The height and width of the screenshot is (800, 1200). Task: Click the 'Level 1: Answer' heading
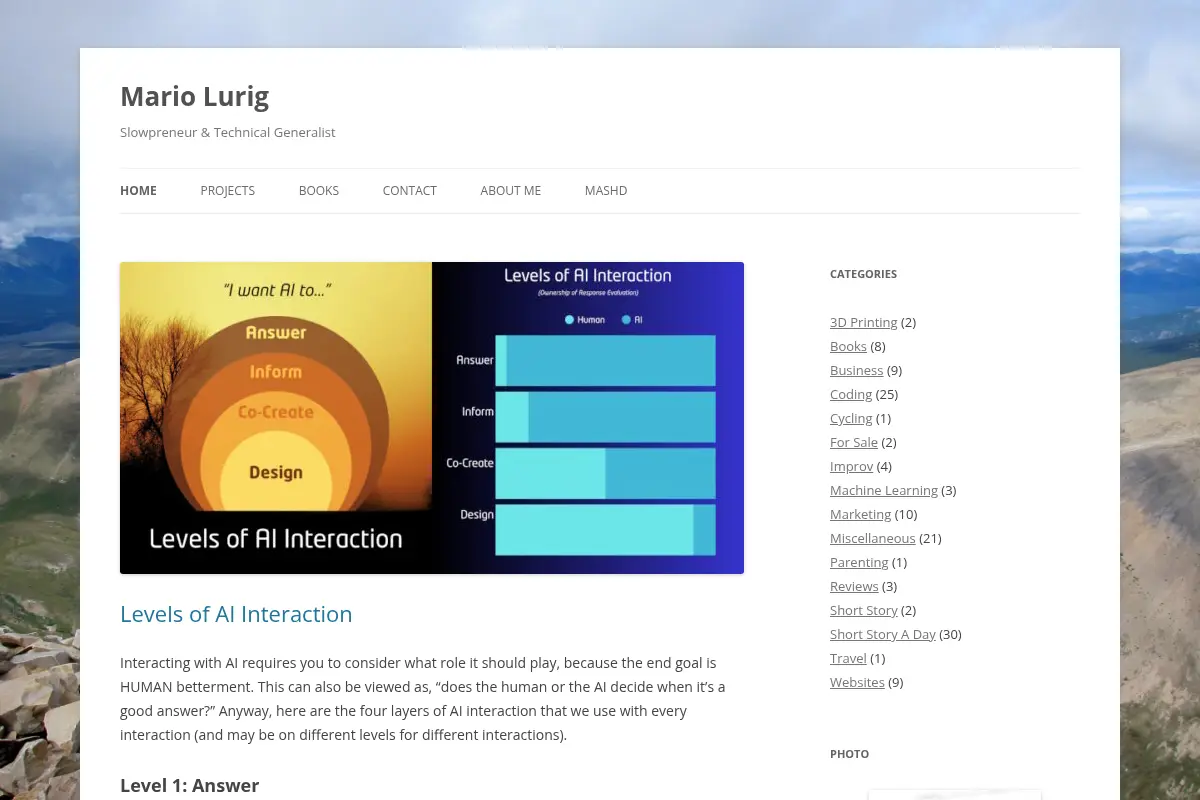click(x=189, y=785)
